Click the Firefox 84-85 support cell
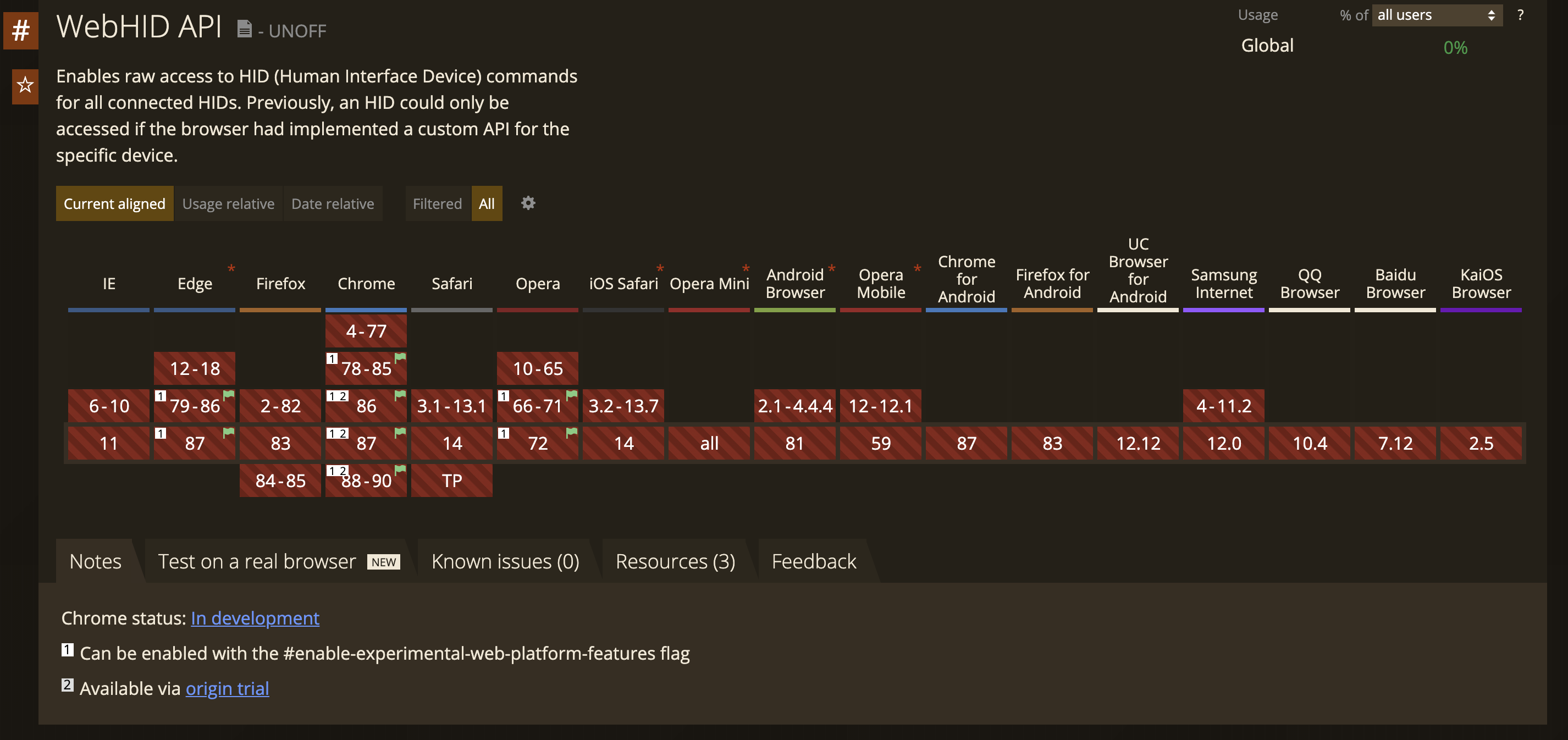The width and height of the screenshot is (1568, 740). 280,481
